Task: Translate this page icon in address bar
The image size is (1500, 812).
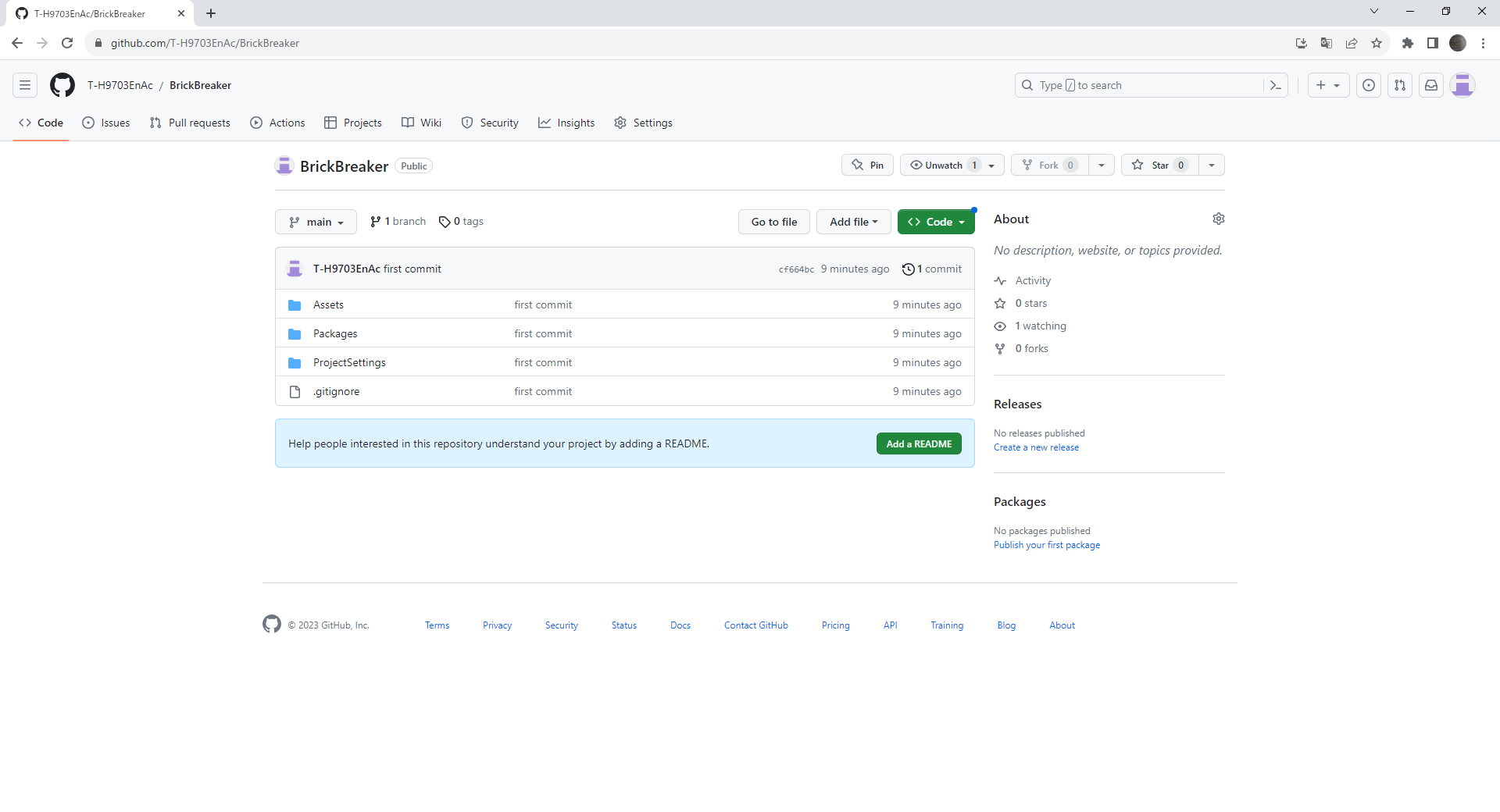Action: 1327,43
